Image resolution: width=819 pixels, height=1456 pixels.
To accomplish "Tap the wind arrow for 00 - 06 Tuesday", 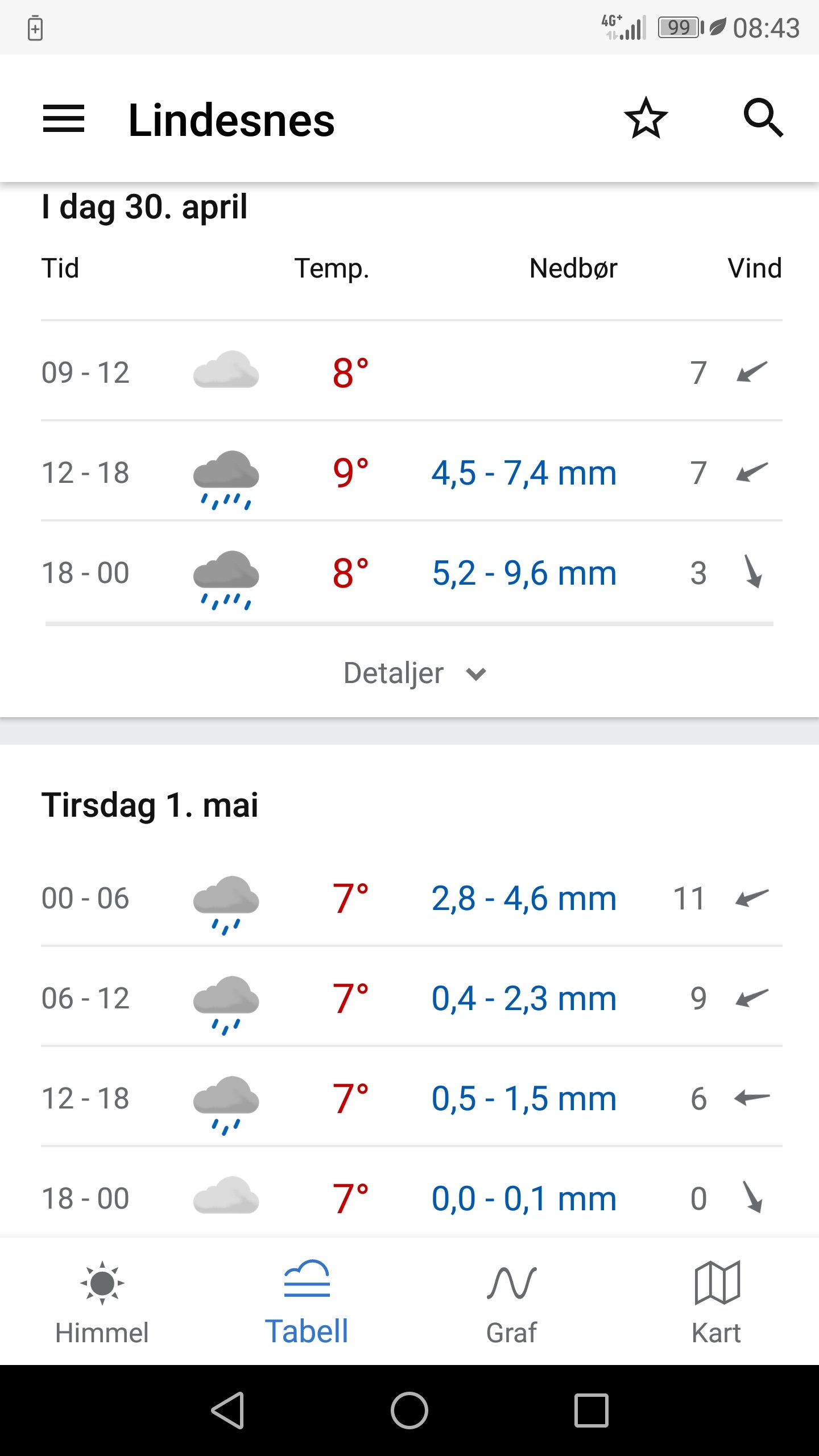I will coord(752,898).
